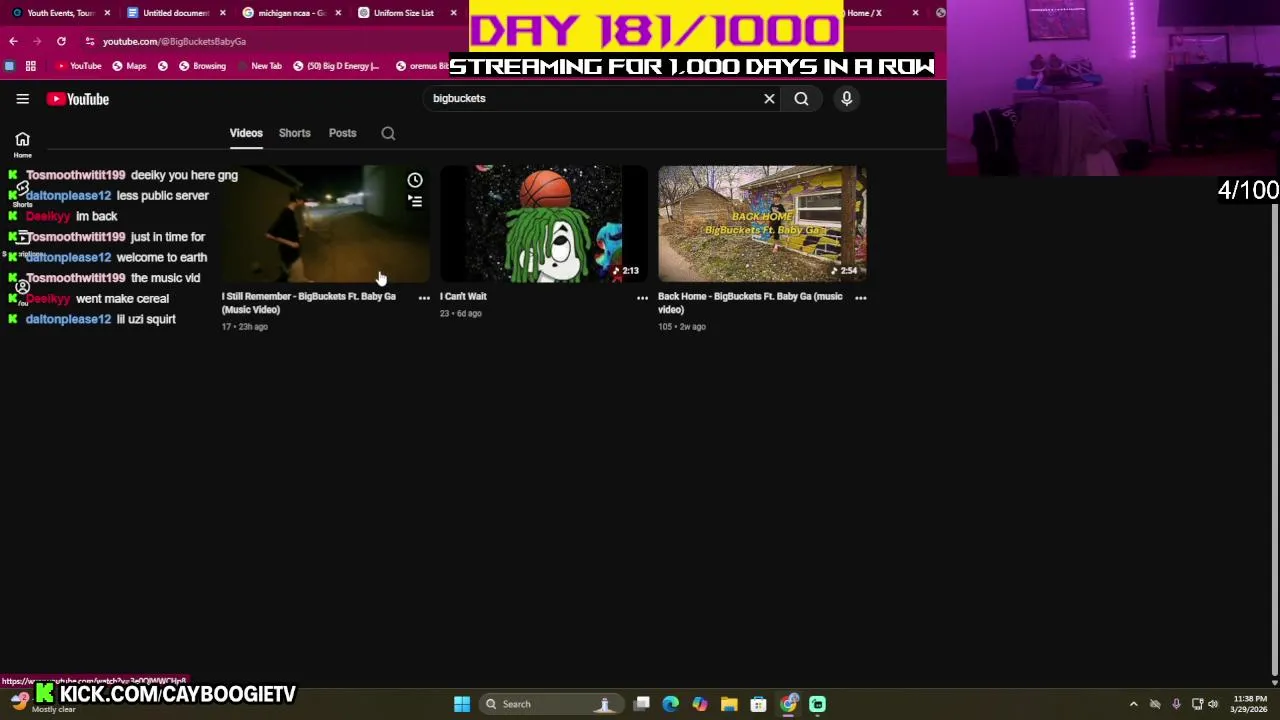
Task: Open the I Can't Wait video title
Action: point(463,297)
